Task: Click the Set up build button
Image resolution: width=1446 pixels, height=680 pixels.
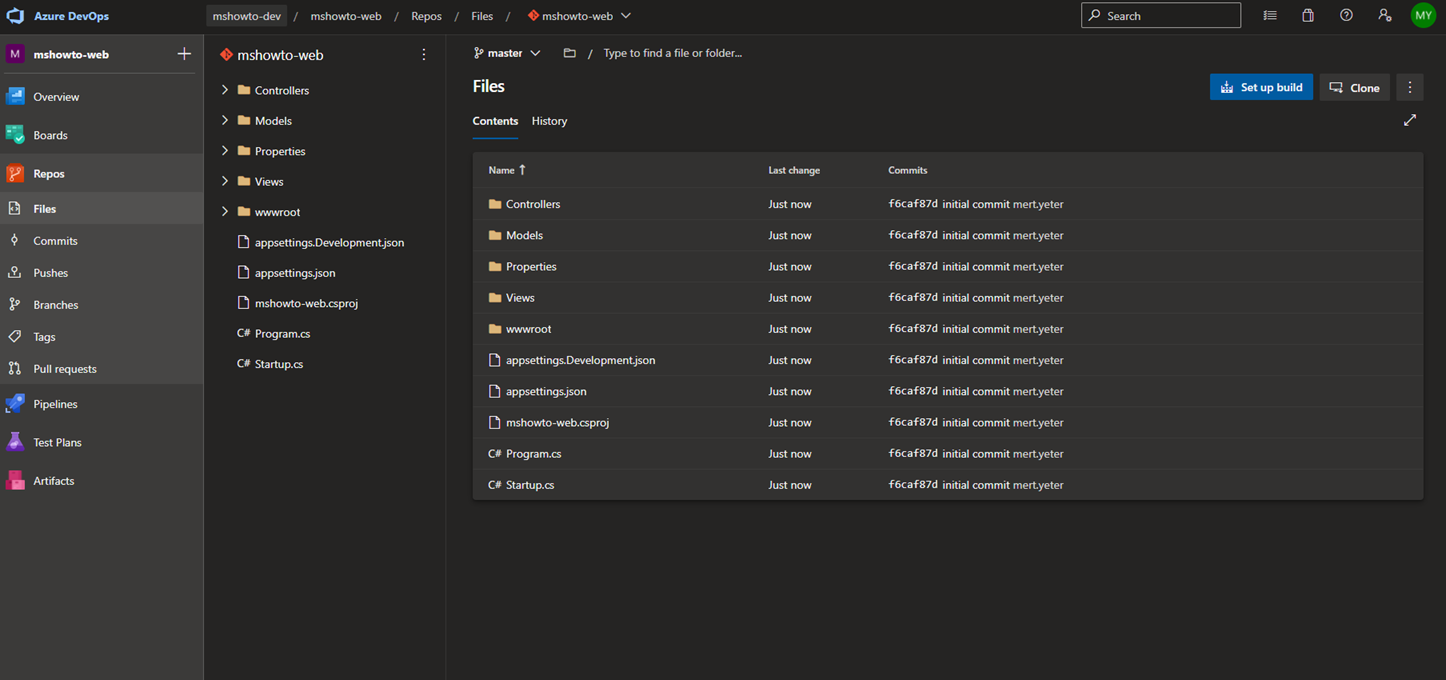Action: [x=1261, y=87]
